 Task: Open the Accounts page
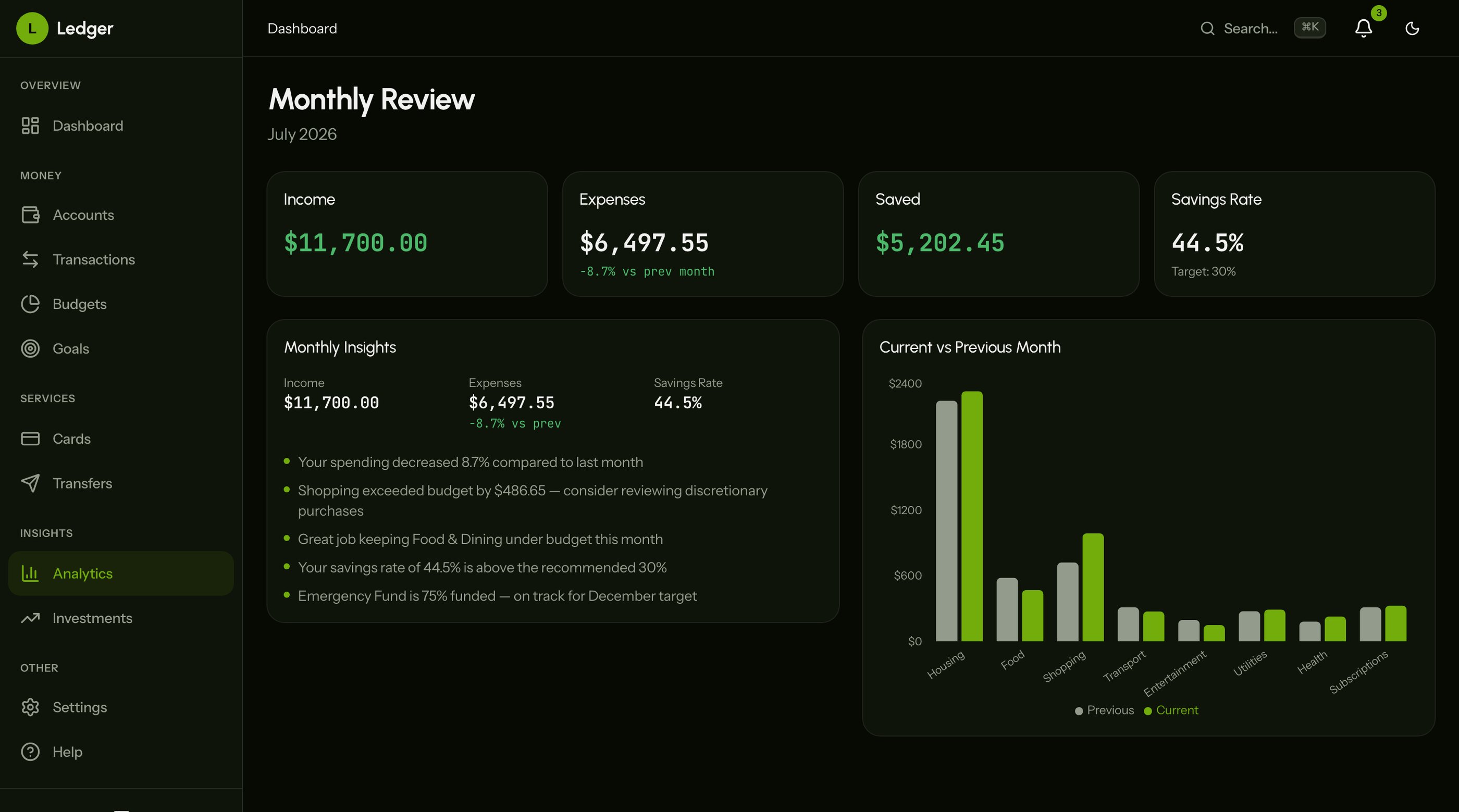coord(121,215)
